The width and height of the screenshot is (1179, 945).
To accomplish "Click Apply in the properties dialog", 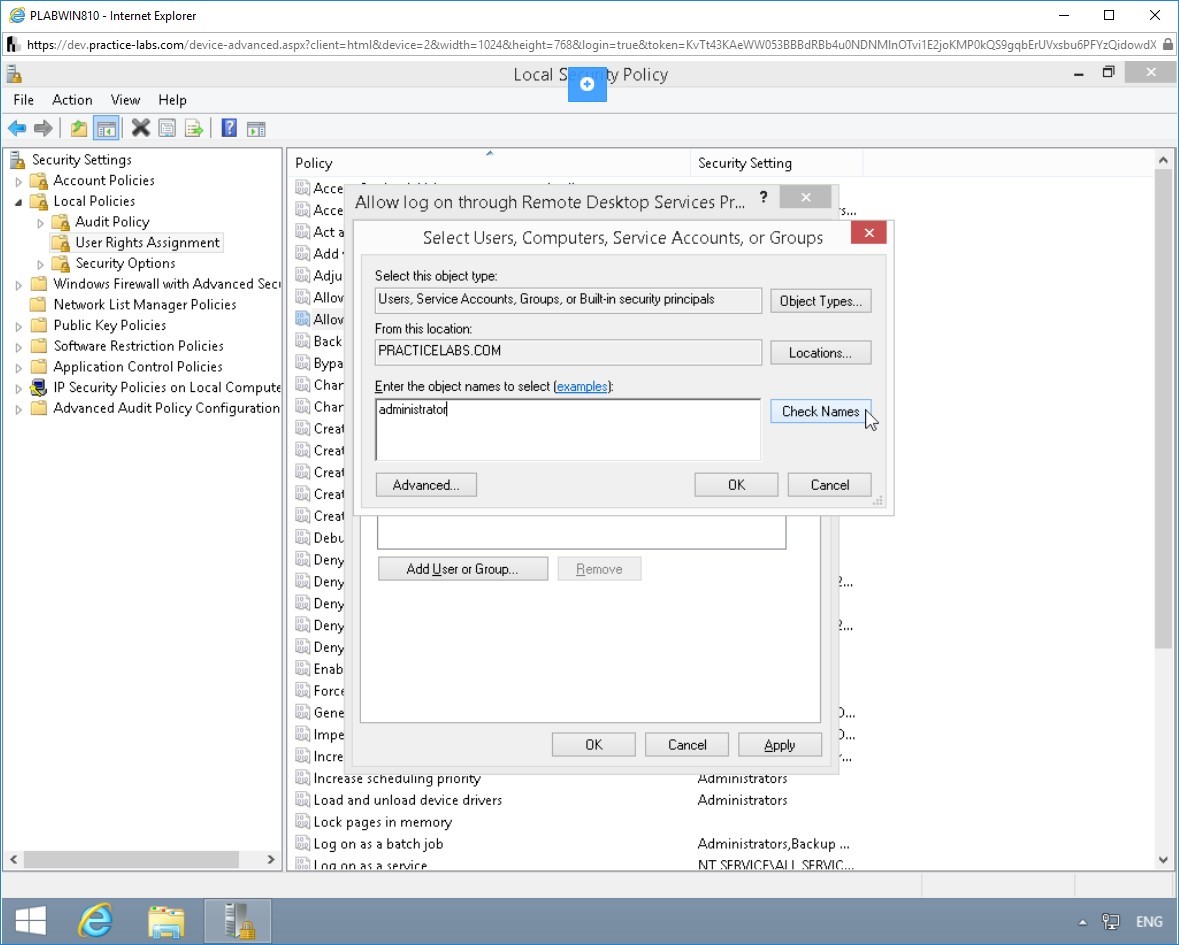I will tap(780, 745).
